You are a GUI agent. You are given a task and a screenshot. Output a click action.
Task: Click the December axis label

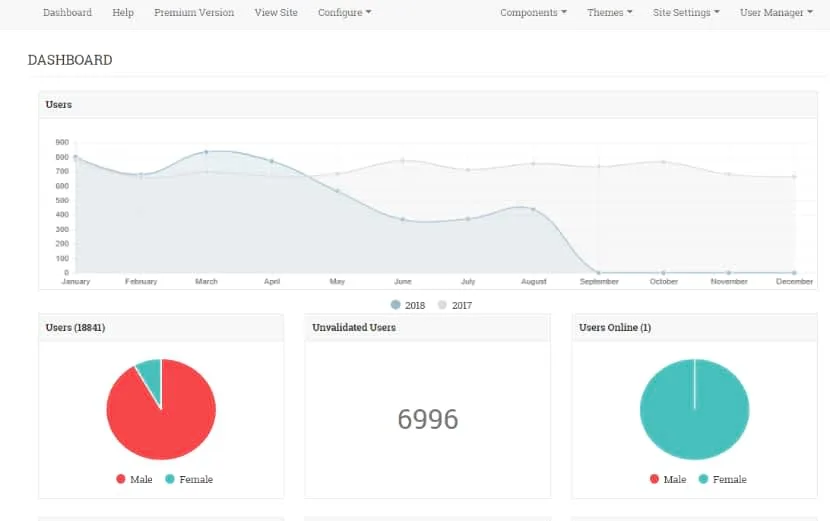click(x=794, y=281)
